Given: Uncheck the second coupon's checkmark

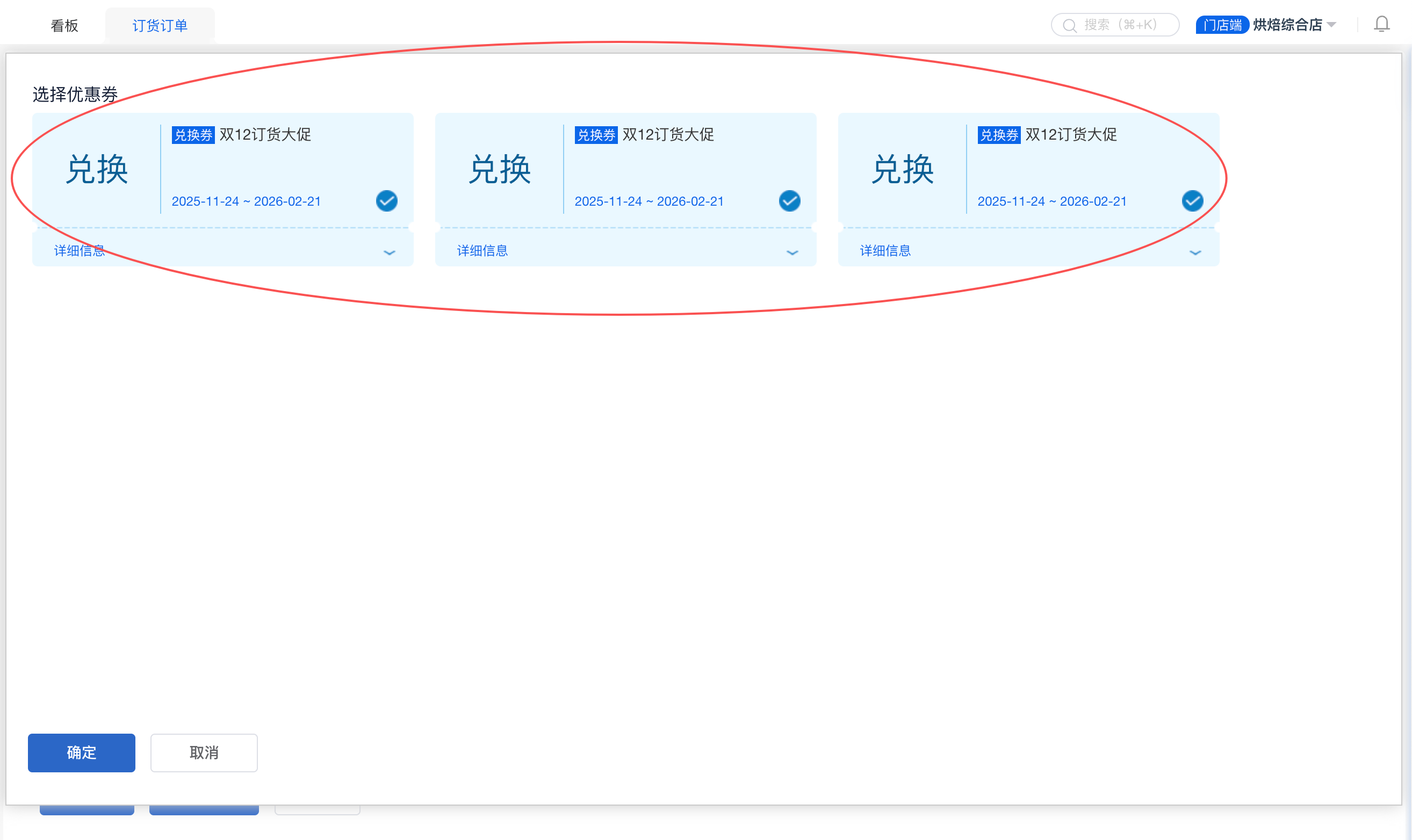Looking at the screenshot, I should coord(789,201).
